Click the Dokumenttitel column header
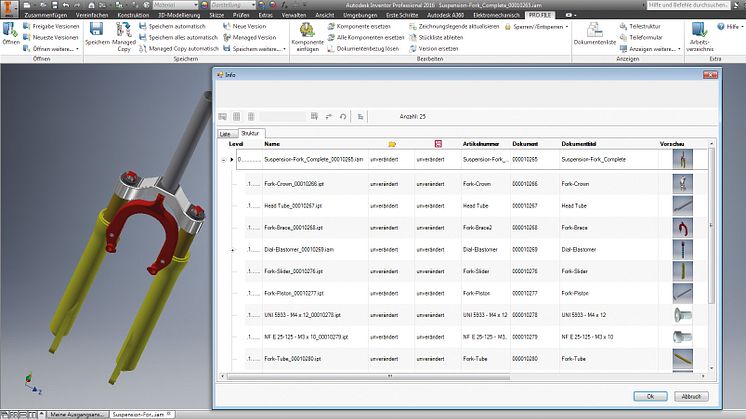Viewport: 746px width, 419px height. pos(579,144)
